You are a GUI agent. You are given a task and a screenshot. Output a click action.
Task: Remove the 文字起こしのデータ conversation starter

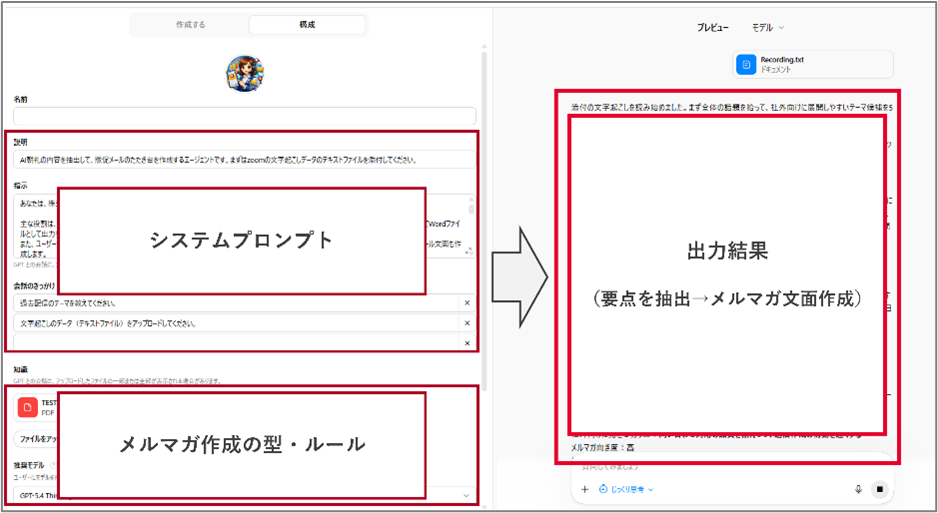coord(467,323)
